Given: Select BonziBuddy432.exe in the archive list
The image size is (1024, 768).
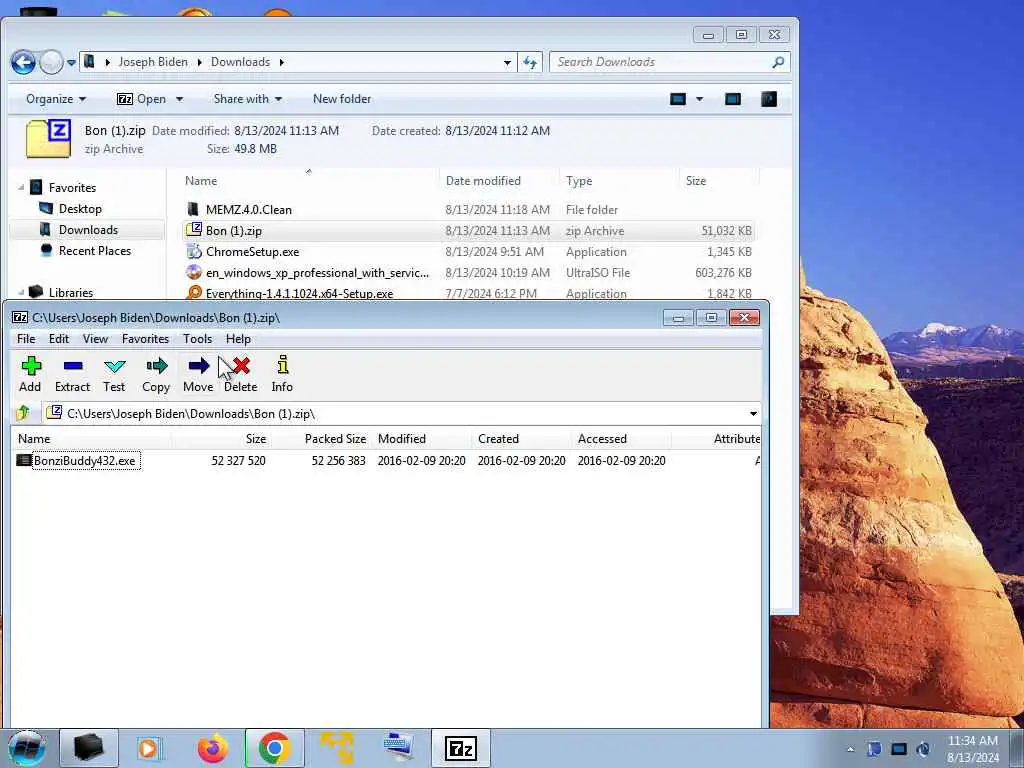Looking at the screenshot, I should tap(85, 461).
